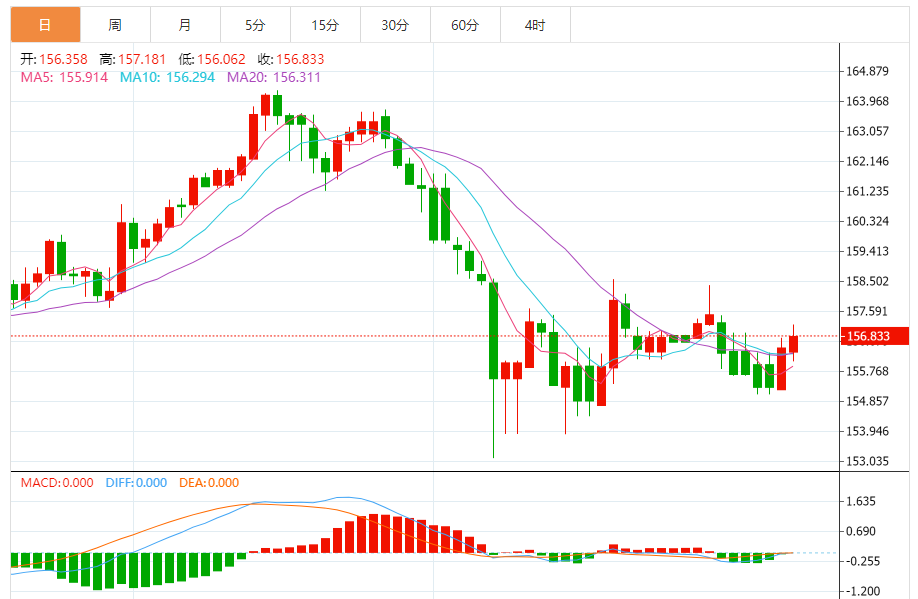This screenshot has width=918, height=599.
Task: Click the 1.635 MACD axis label
Action: (x=861, y=501)
